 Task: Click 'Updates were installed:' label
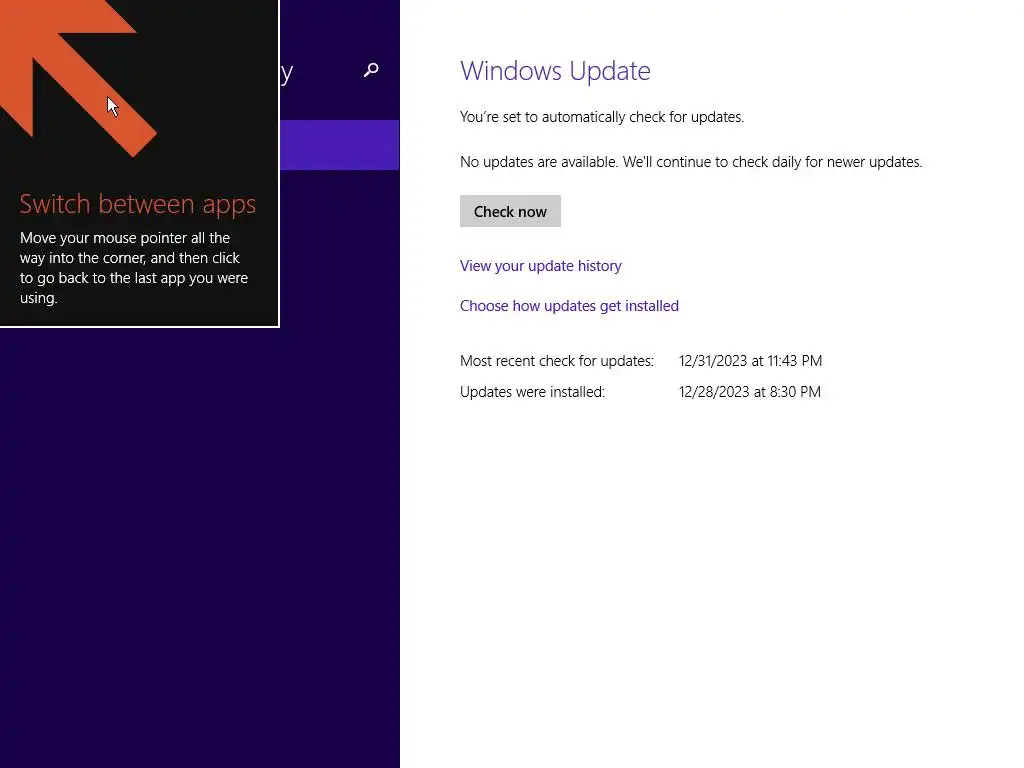coord(532,392)
